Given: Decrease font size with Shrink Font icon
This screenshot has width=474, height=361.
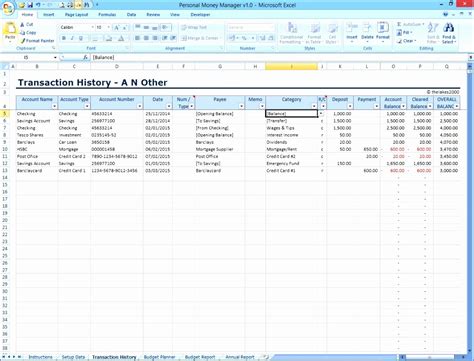Looking at the screenshot, I should (125, 28).
